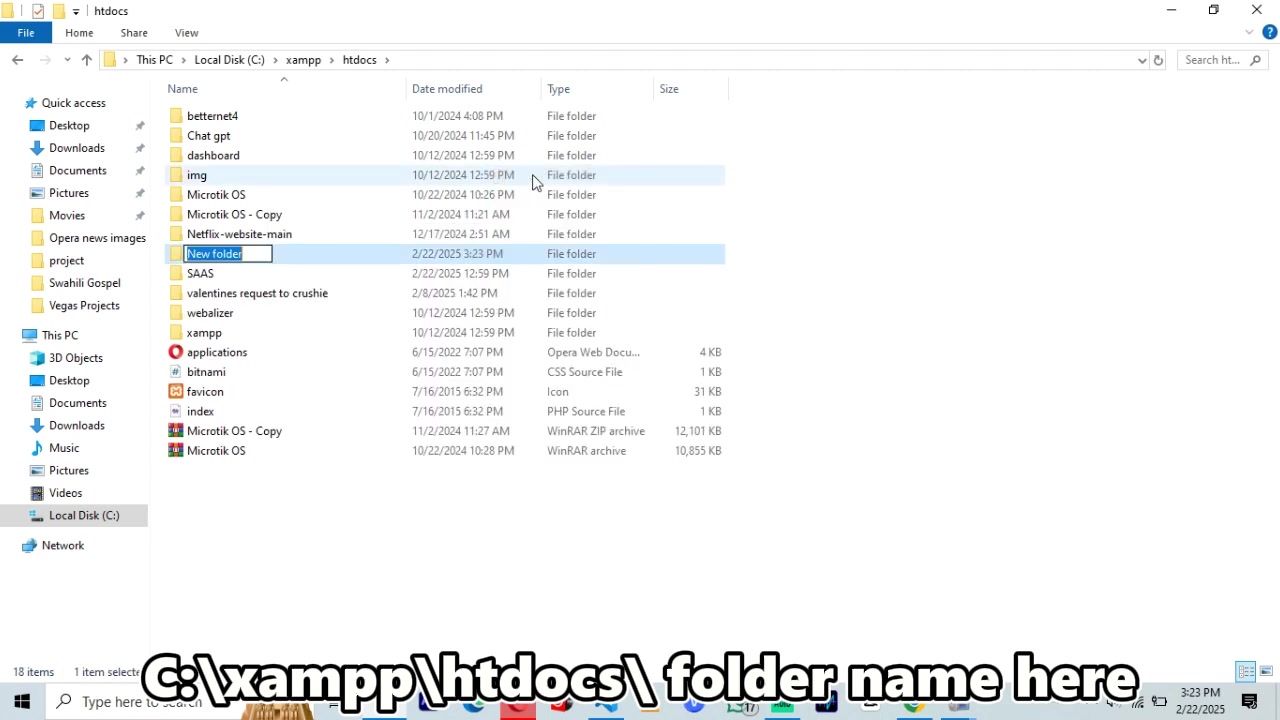Click the Network icon in navigation pane

point(30,546)
